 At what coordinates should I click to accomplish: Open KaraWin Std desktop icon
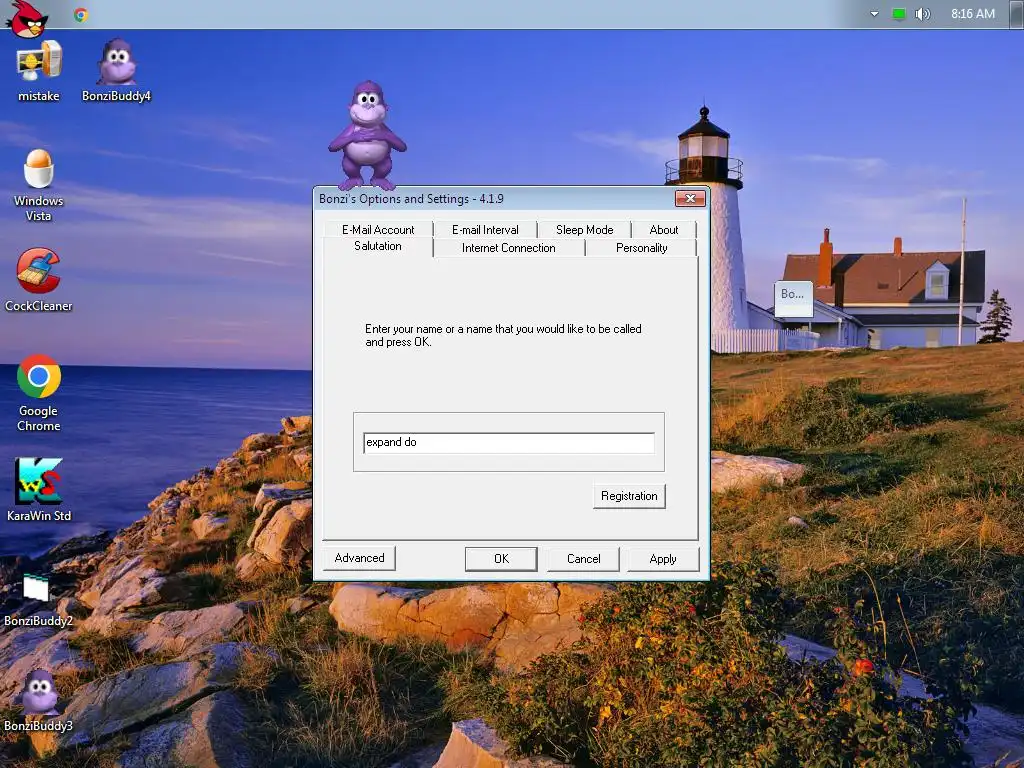click(39, 490)
